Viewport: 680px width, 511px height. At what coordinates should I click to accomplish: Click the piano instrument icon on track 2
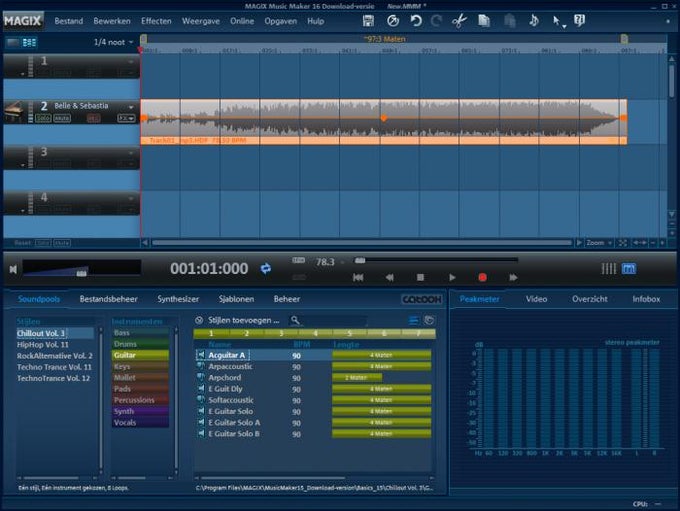[13, 112]
